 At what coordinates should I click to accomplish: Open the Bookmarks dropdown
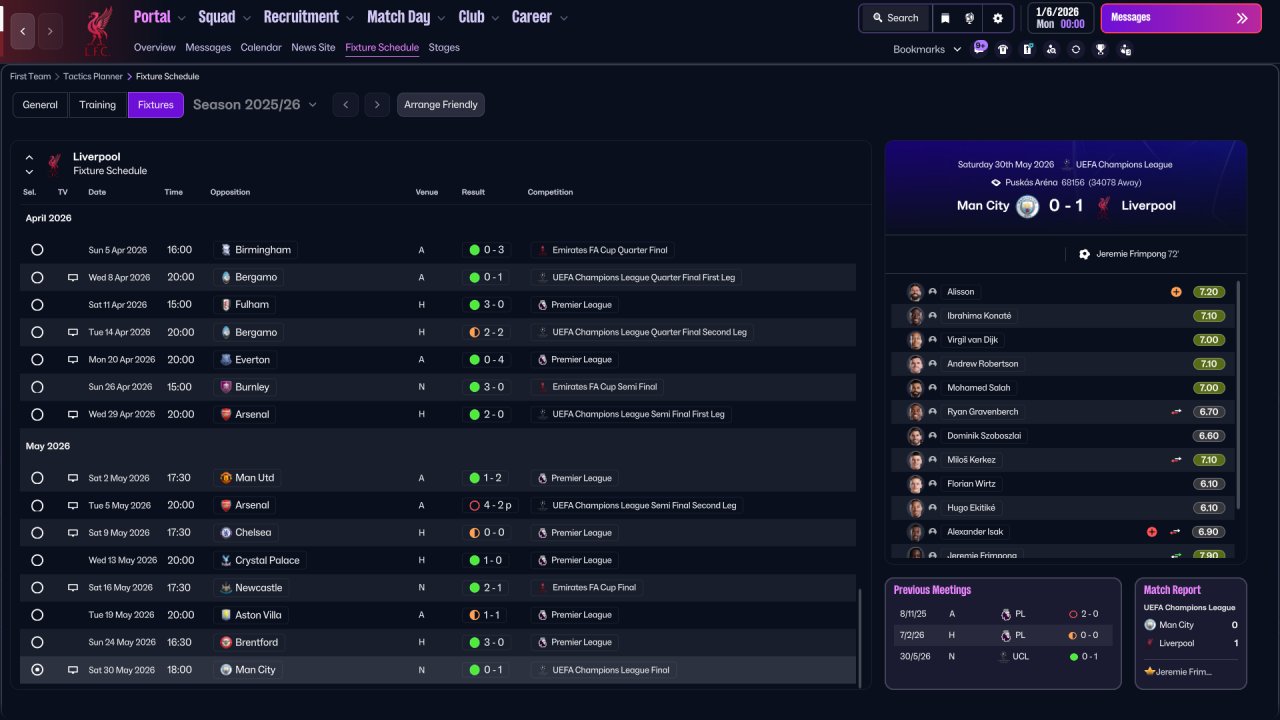(927, 49)
